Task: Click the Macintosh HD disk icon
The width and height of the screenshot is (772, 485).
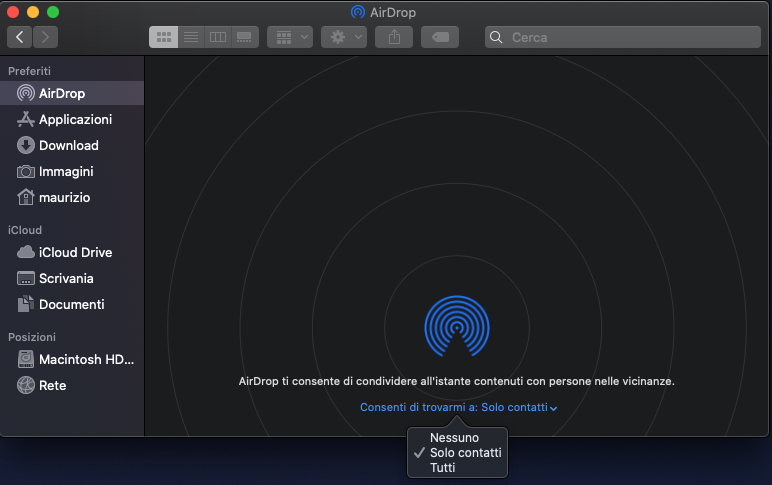Action: pyautogui.click(x=26, y=359)
